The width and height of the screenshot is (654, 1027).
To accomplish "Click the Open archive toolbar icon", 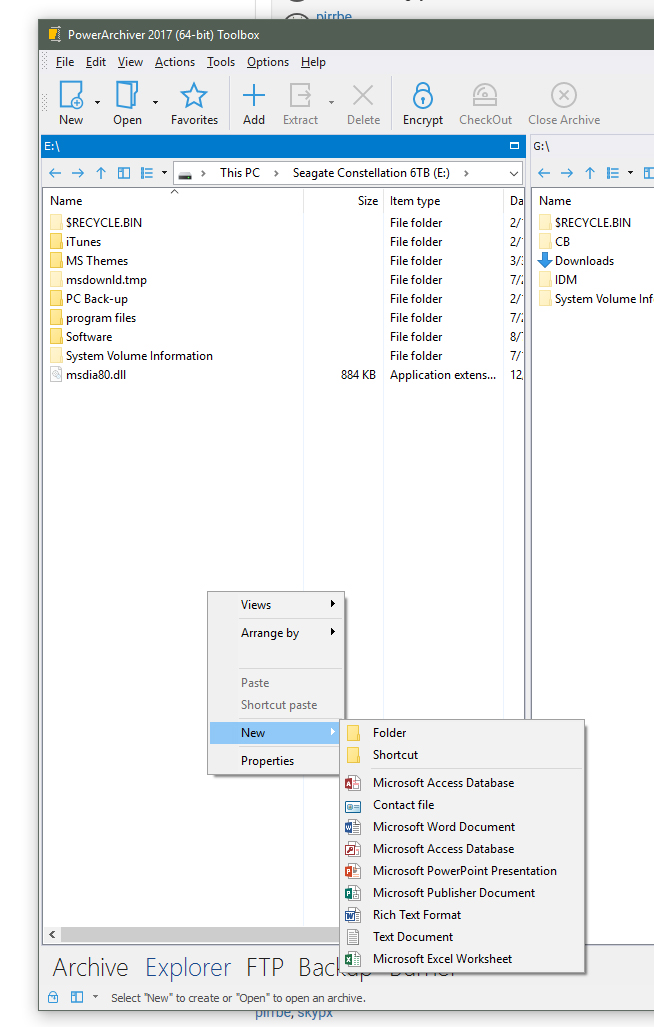I will [127, 96].
